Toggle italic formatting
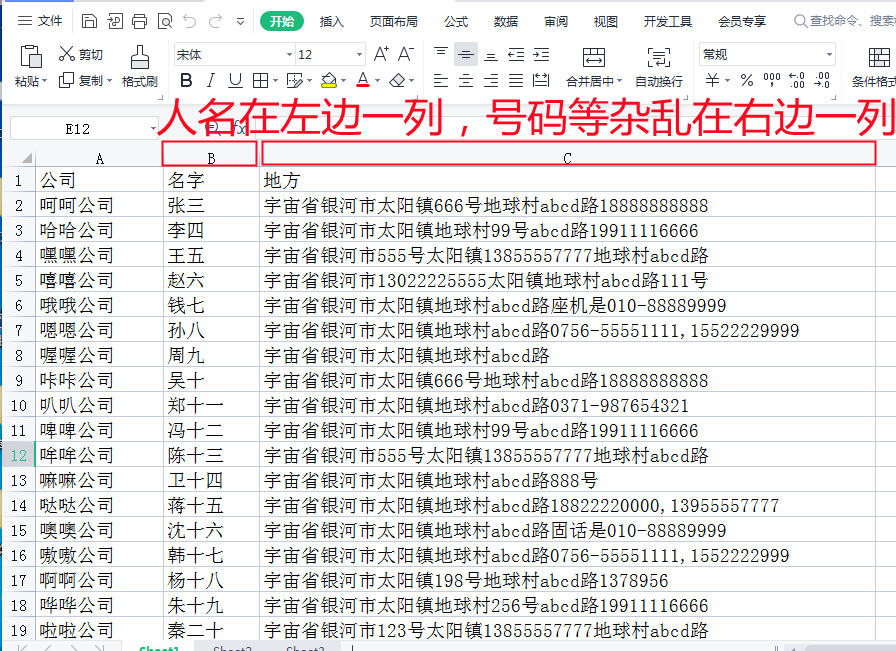 211,79
